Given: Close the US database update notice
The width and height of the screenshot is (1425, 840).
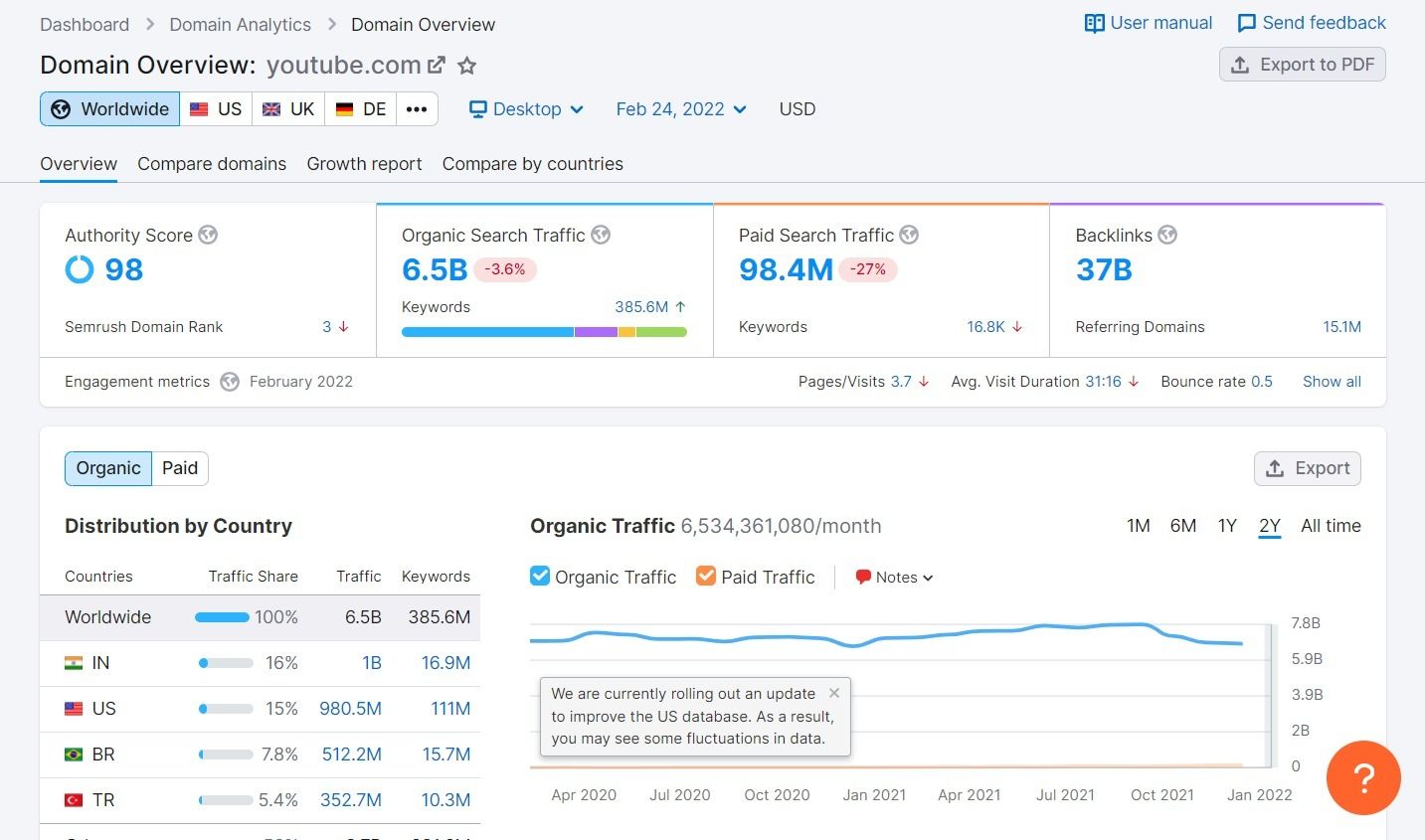Looking at the screenshot, I should tap(834, 693).
